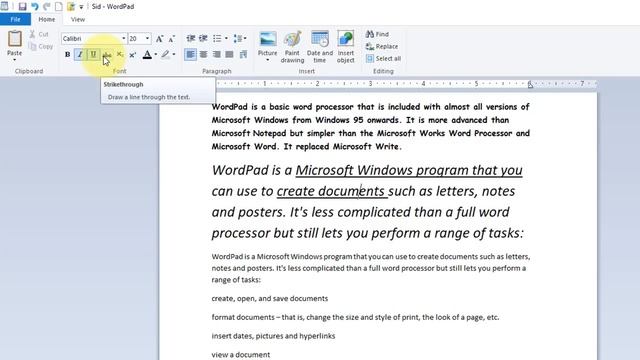
Task: Open the highlight color dropdown arrow
Action: point(174,54)
